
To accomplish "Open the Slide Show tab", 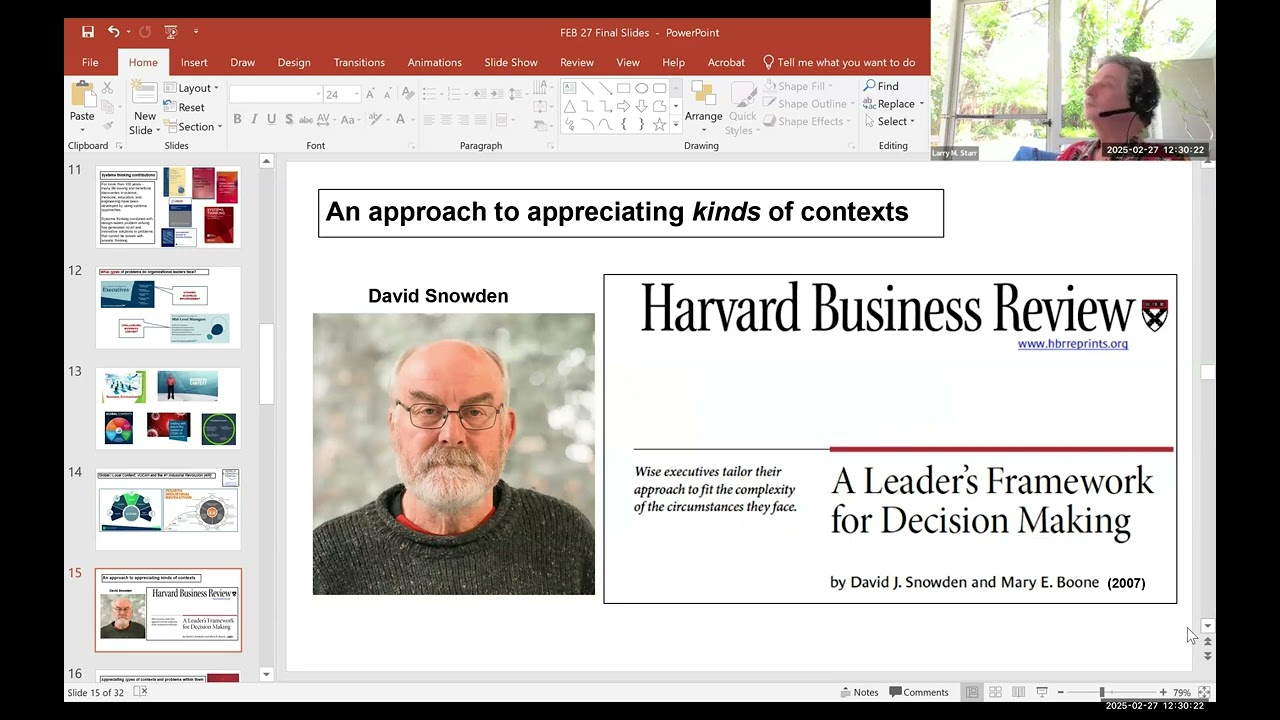I will (511, 62).
